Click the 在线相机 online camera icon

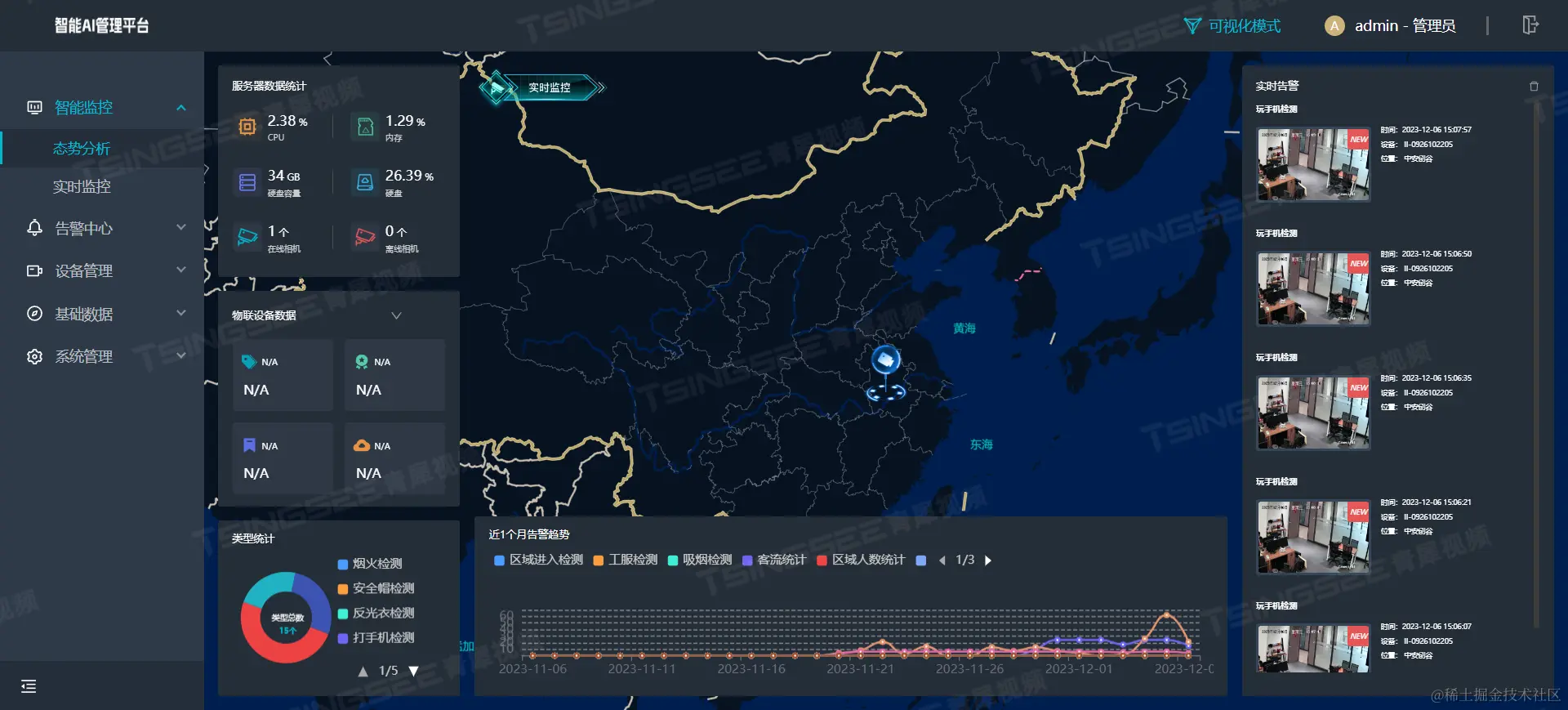(x=247, y=237)
